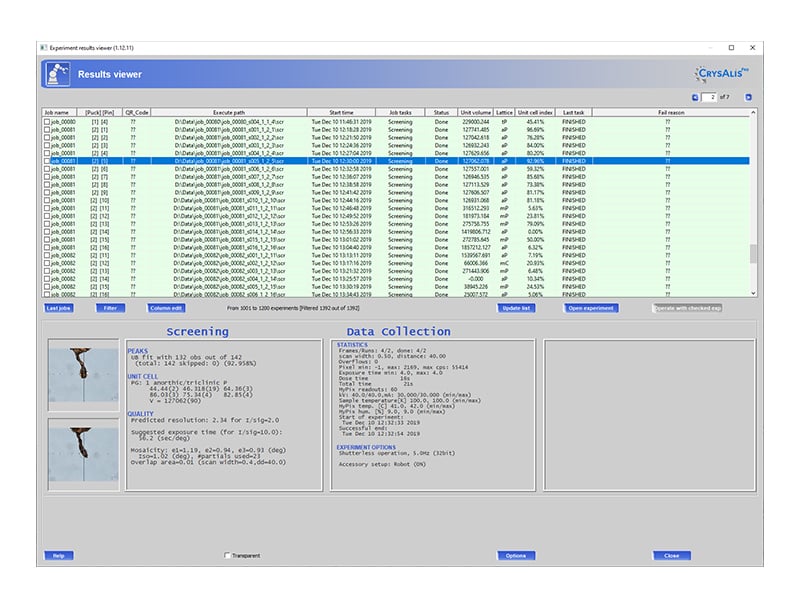The image size is (800, 610).
Task: Go to next results page arrow
Action: (x=748, y=97)
